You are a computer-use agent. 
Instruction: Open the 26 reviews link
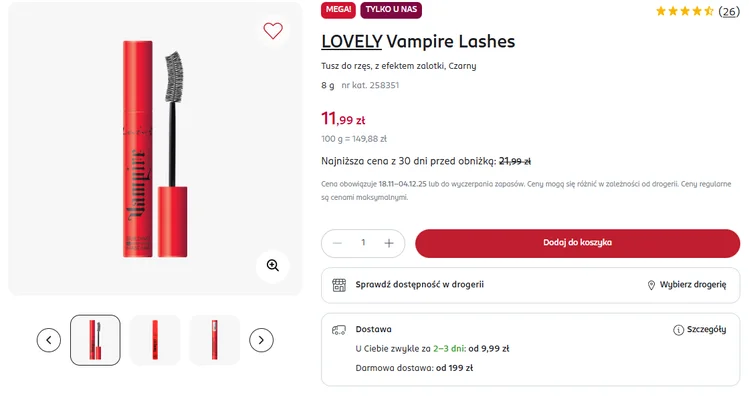[729, 12]
